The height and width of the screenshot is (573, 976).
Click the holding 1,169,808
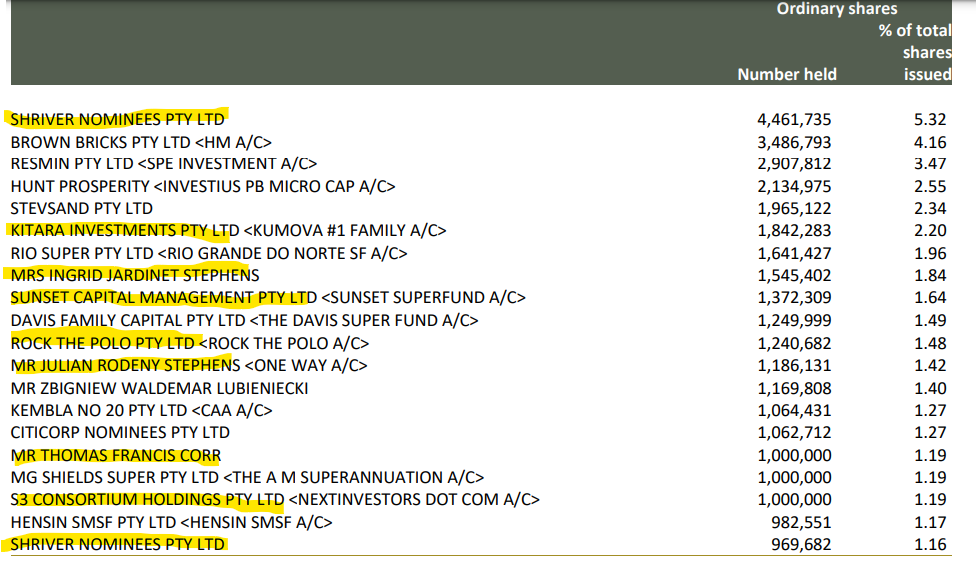click(794, 389)
